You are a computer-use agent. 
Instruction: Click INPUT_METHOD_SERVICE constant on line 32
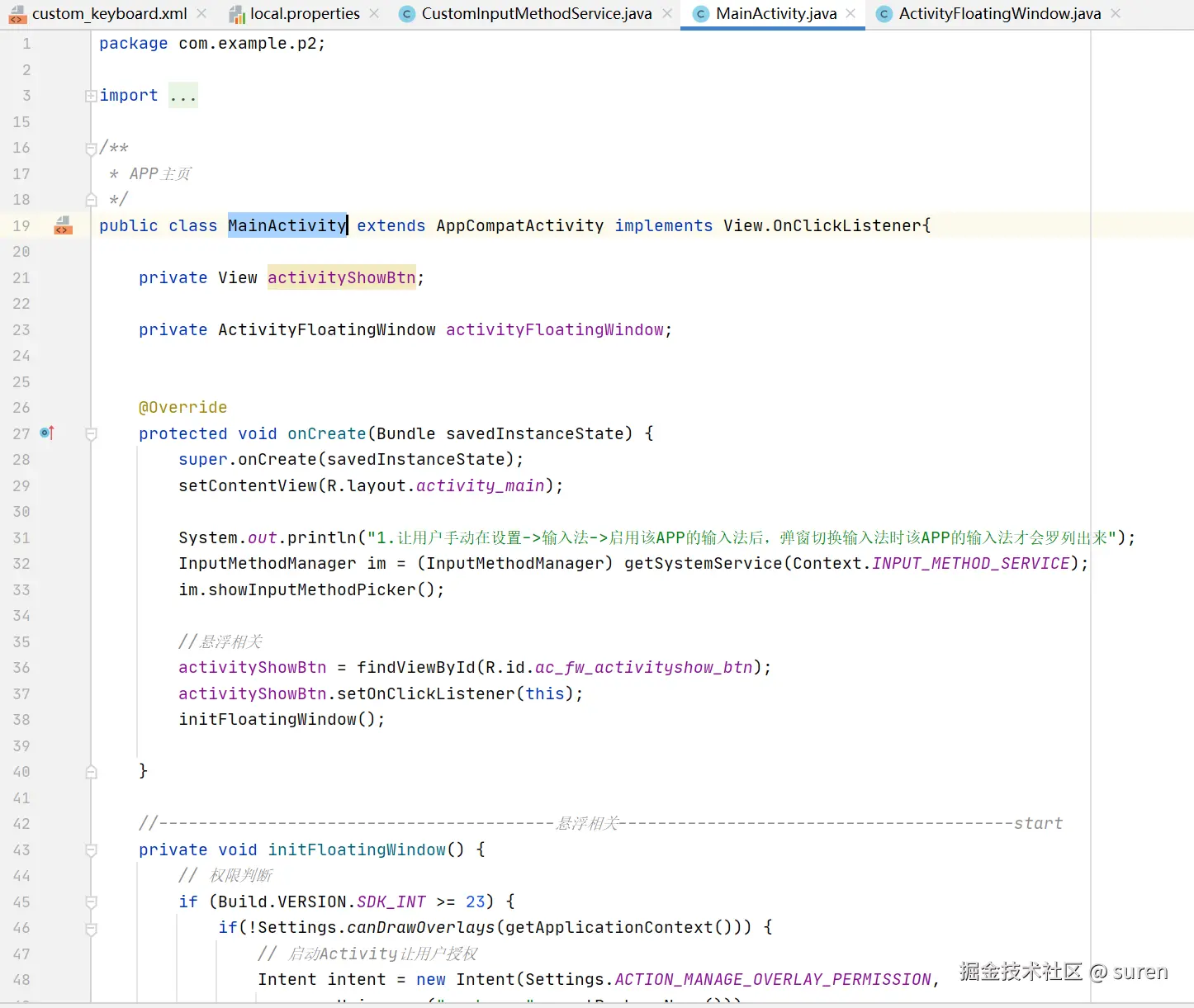pyautogui.click(x=971, y=563)
